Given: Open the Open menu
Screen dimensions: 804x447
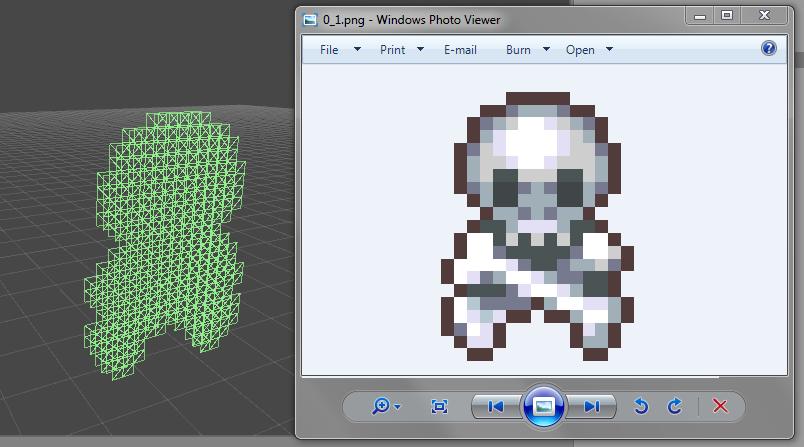Looking at the screenshot, I should (x=580, y=50).
